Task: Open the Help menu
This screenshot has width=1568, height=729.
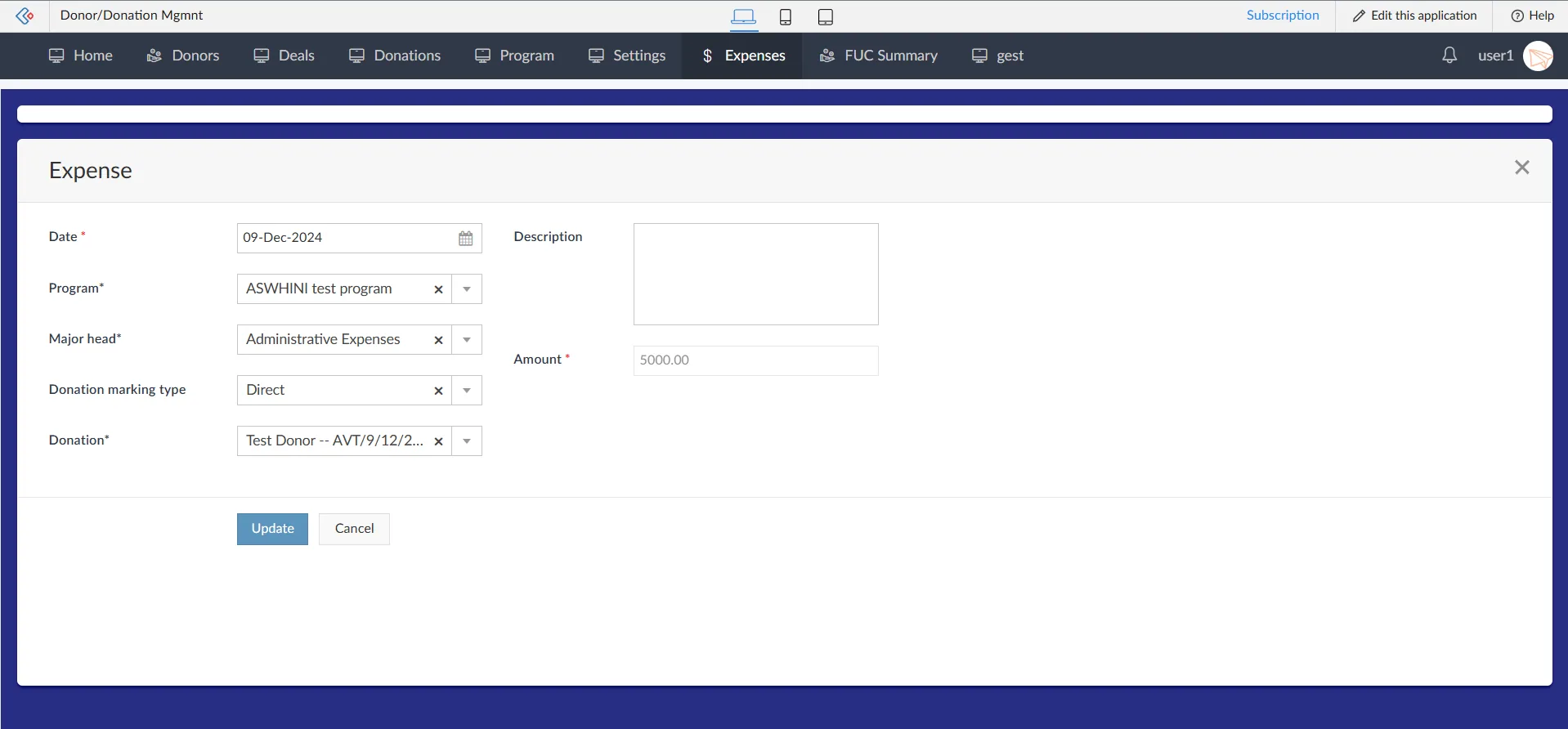Action: (x=1532, y=16)
